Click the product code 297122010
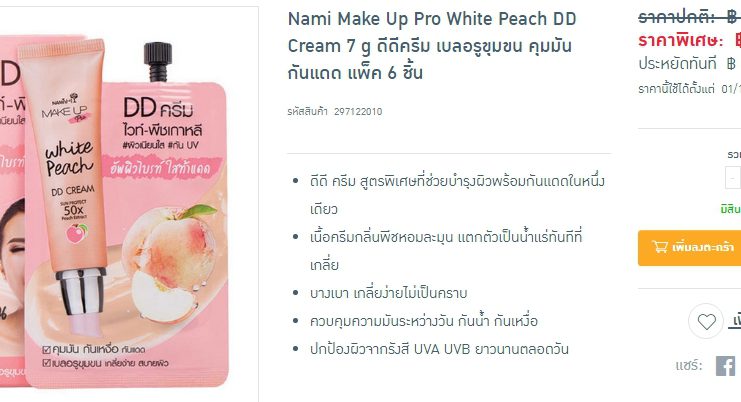The width and height of the screenshot is (741, 402). click(358, 112)
